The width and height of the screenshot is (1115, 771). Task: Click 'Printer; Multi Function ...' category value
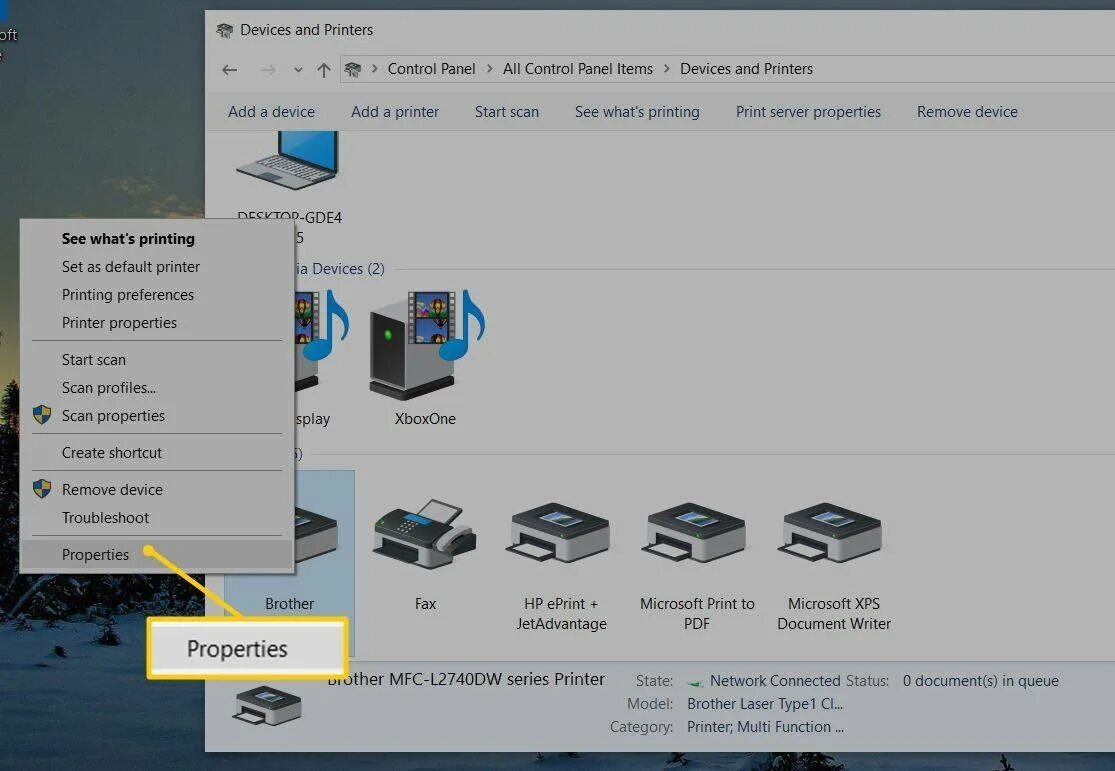(765, 727)
